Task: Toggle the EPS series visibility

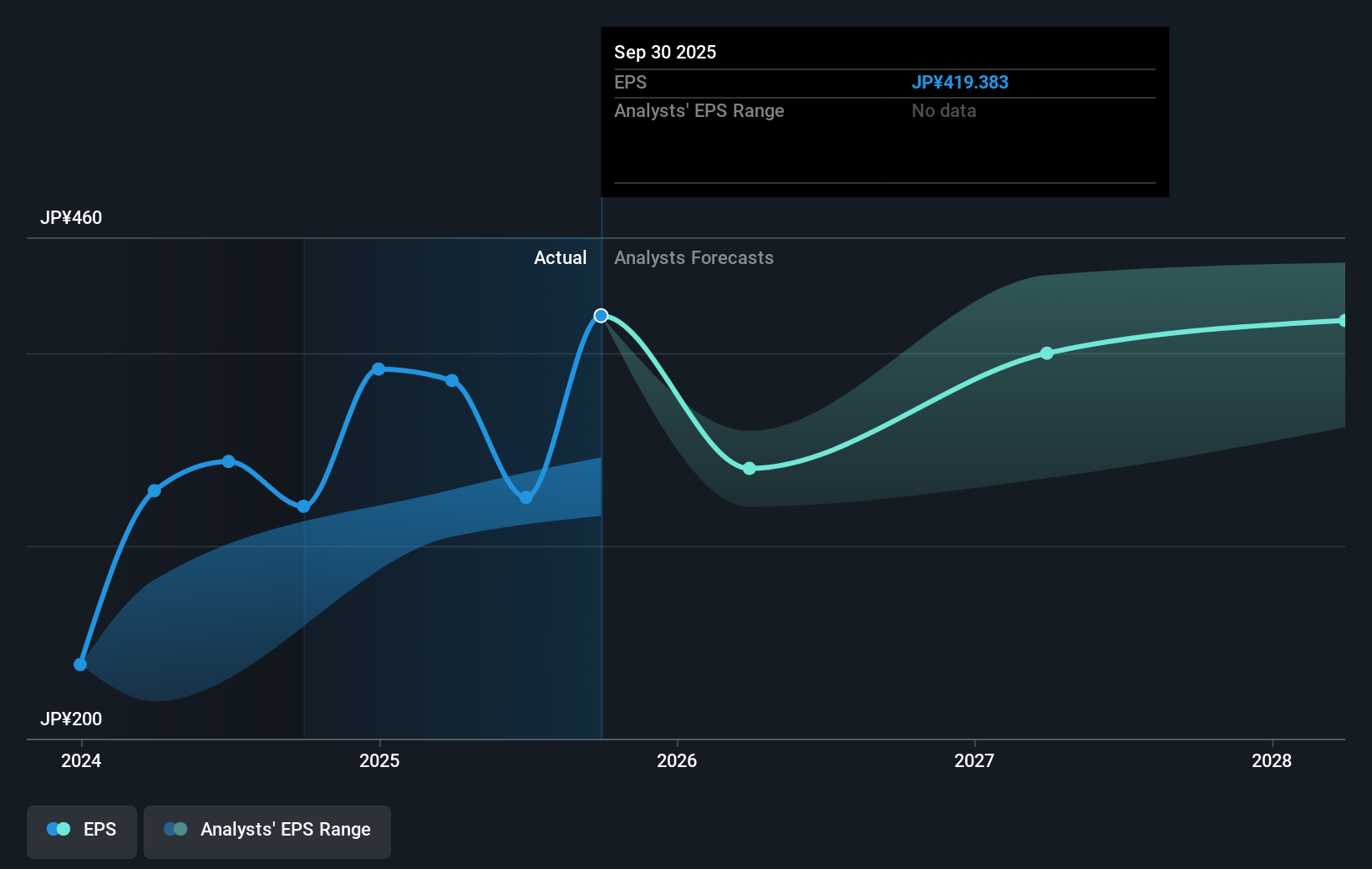Action: pyautogui.click(x=81, y=831)
